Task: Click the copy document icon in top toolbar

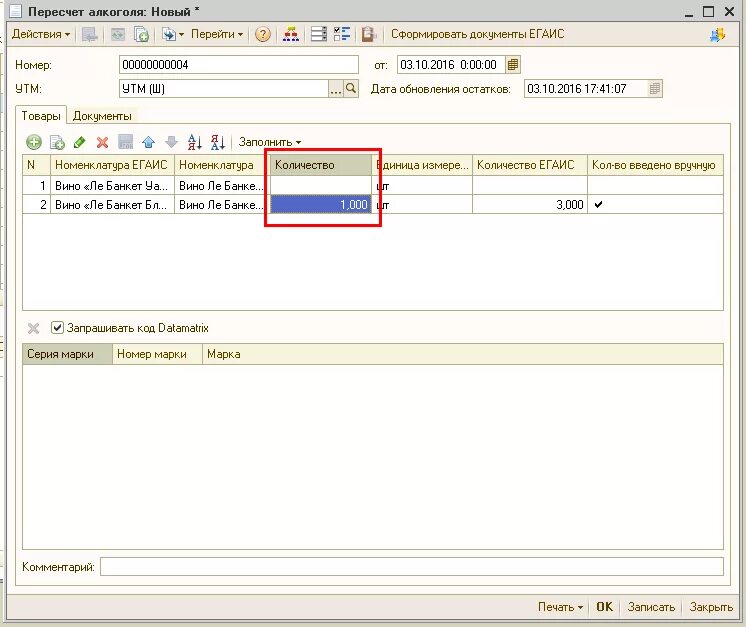Action: [x=141, y=34]
